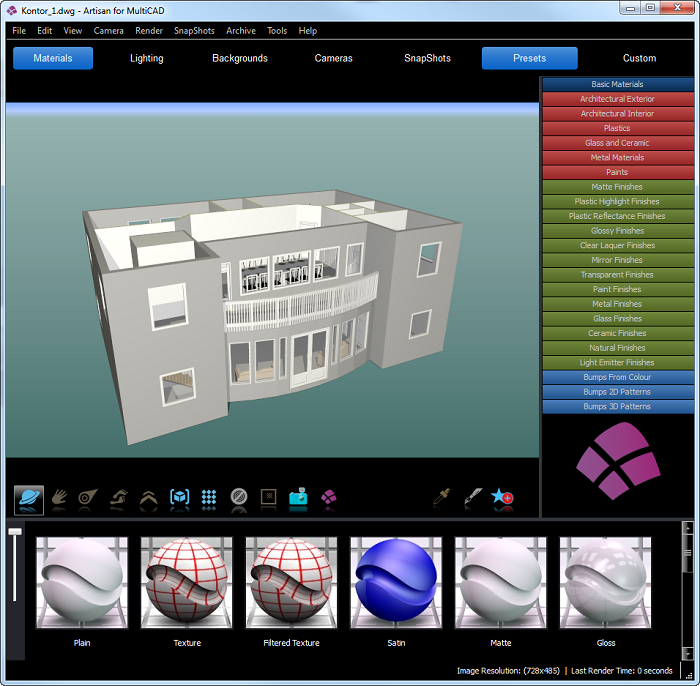Expand the Architectural Interior category
Image resolution: width=700 pixels, height=686 pixels.
pos(618,114)
